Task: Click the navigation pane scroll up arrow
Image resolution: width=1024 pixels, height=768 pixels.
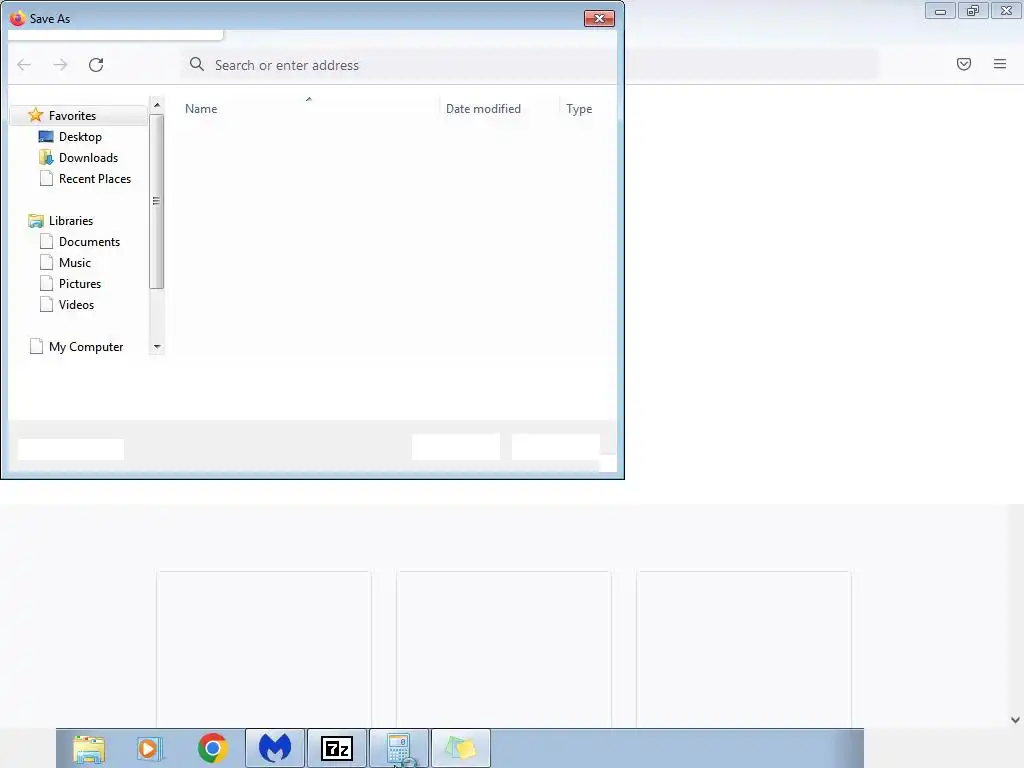Action: click(157, 104)
